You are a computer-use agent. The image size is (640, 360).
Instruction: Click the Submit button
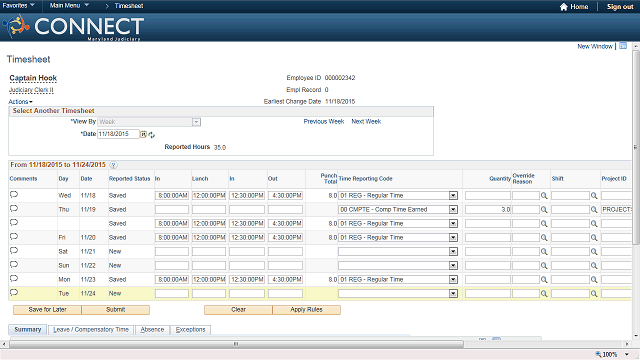click(x=116, y=310)
